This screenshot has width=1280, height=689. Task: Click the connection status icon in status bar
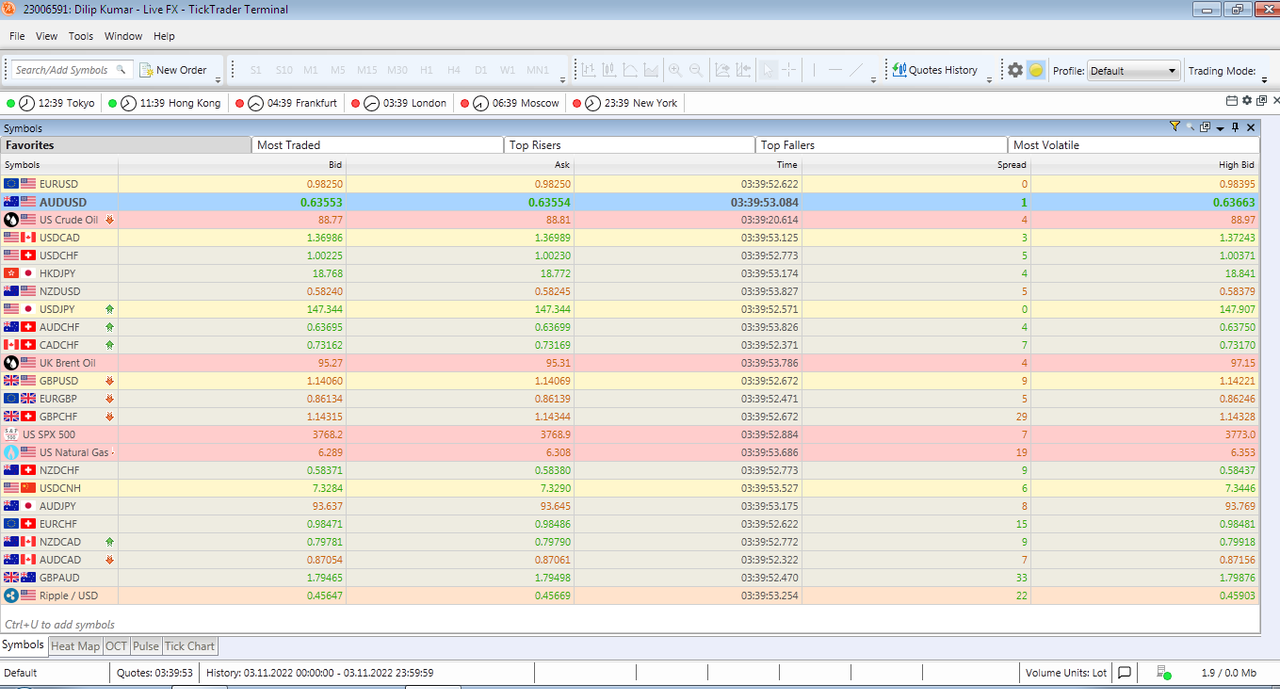(1164, 672)
